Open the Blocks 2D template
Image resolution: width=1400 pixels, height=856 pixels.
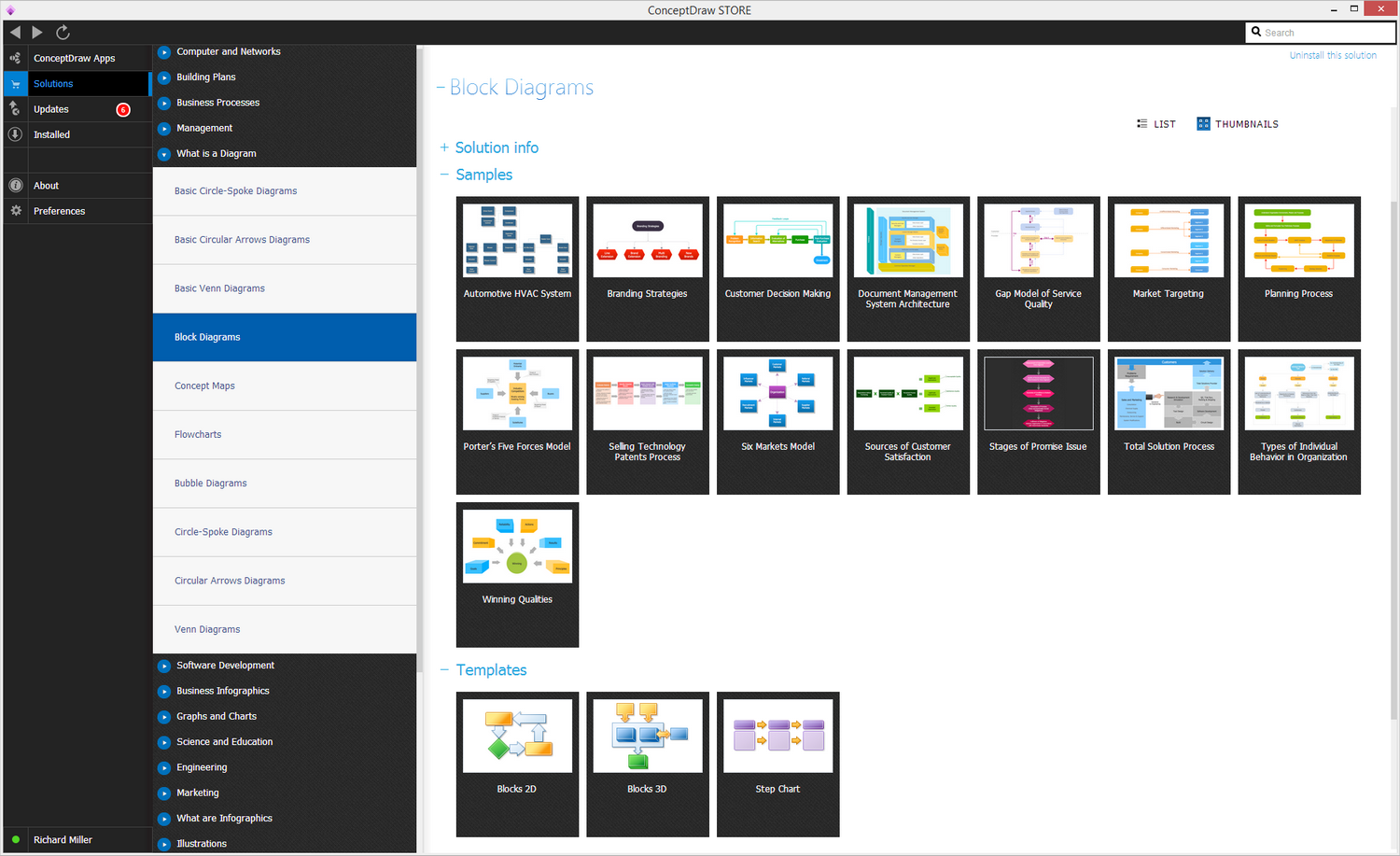pyautogui.click(x=517, y=765)
